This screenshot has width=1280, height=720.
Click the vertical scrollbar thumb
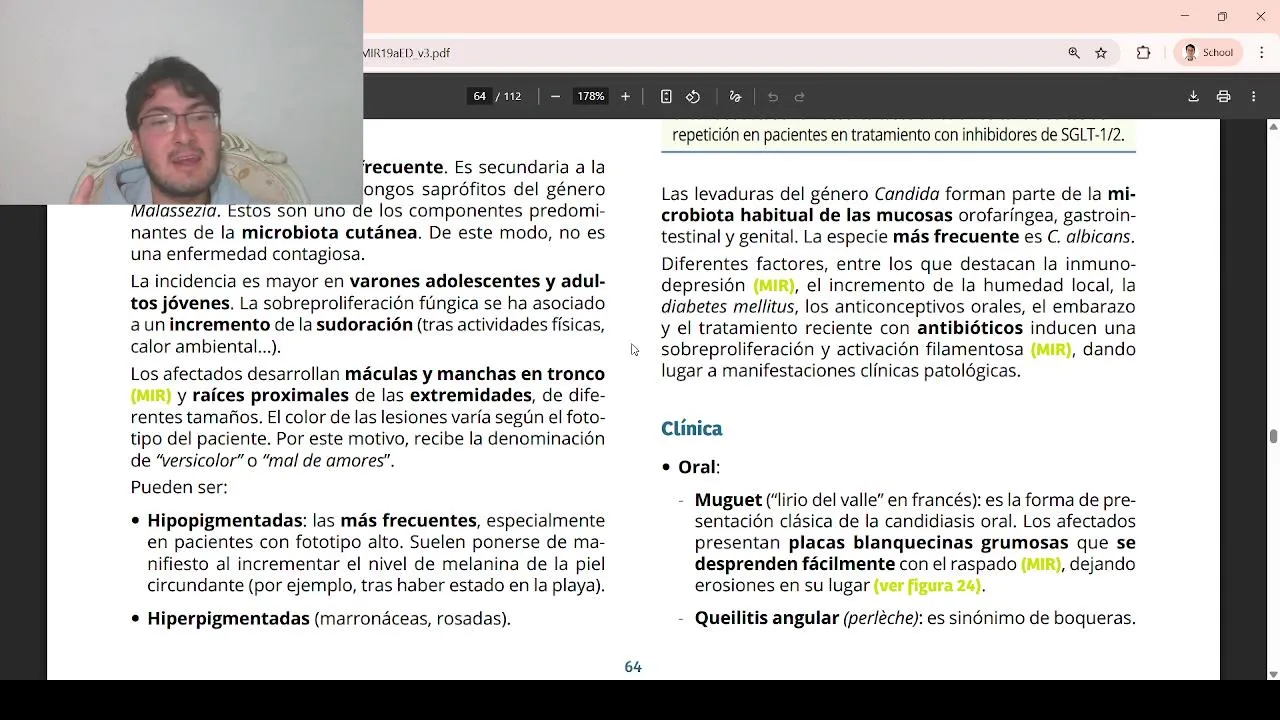[1273, 436]
